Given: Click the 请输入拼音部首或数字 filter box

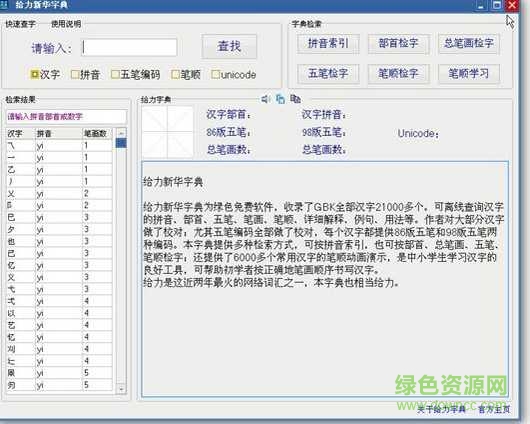Looking at the screenshot, I should coord(66,117).
